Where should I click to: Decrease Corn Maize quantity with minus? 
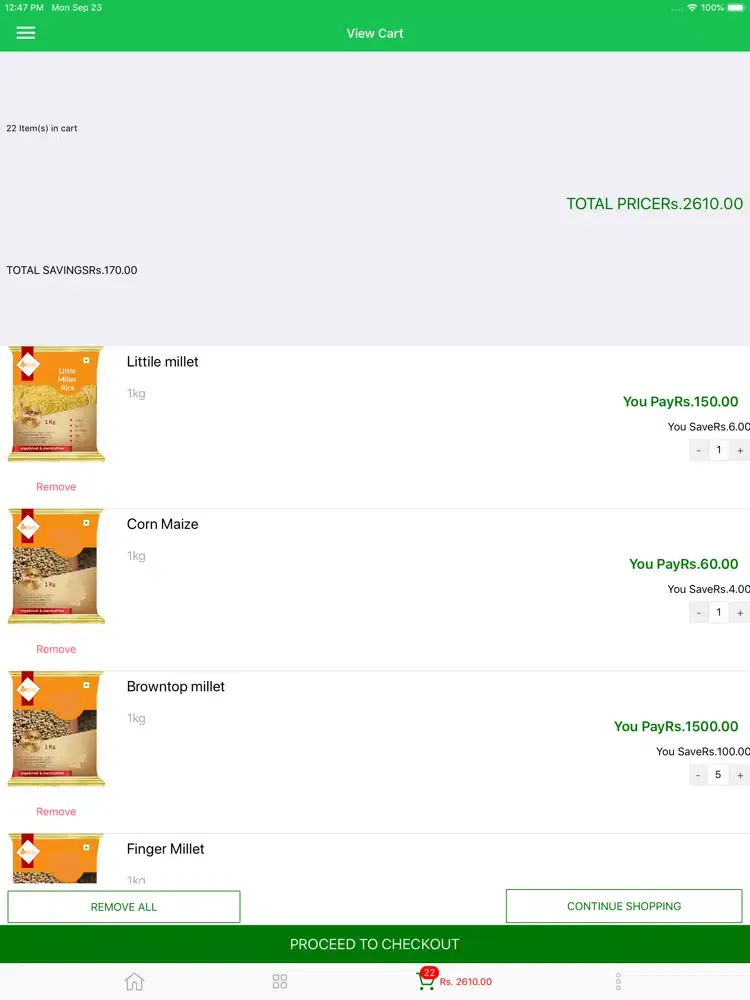coord(698,612)
